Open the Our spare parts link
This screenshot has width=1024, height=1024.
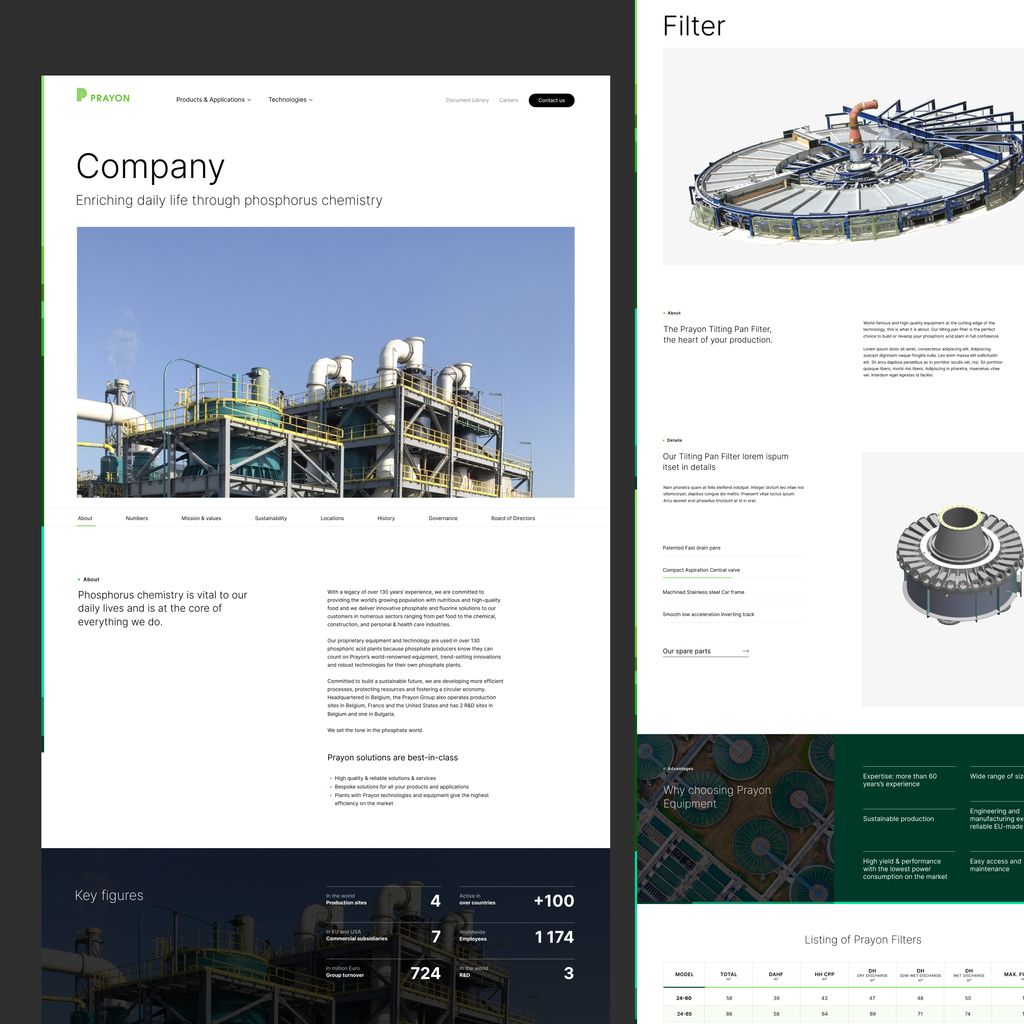tap(706, 651)
